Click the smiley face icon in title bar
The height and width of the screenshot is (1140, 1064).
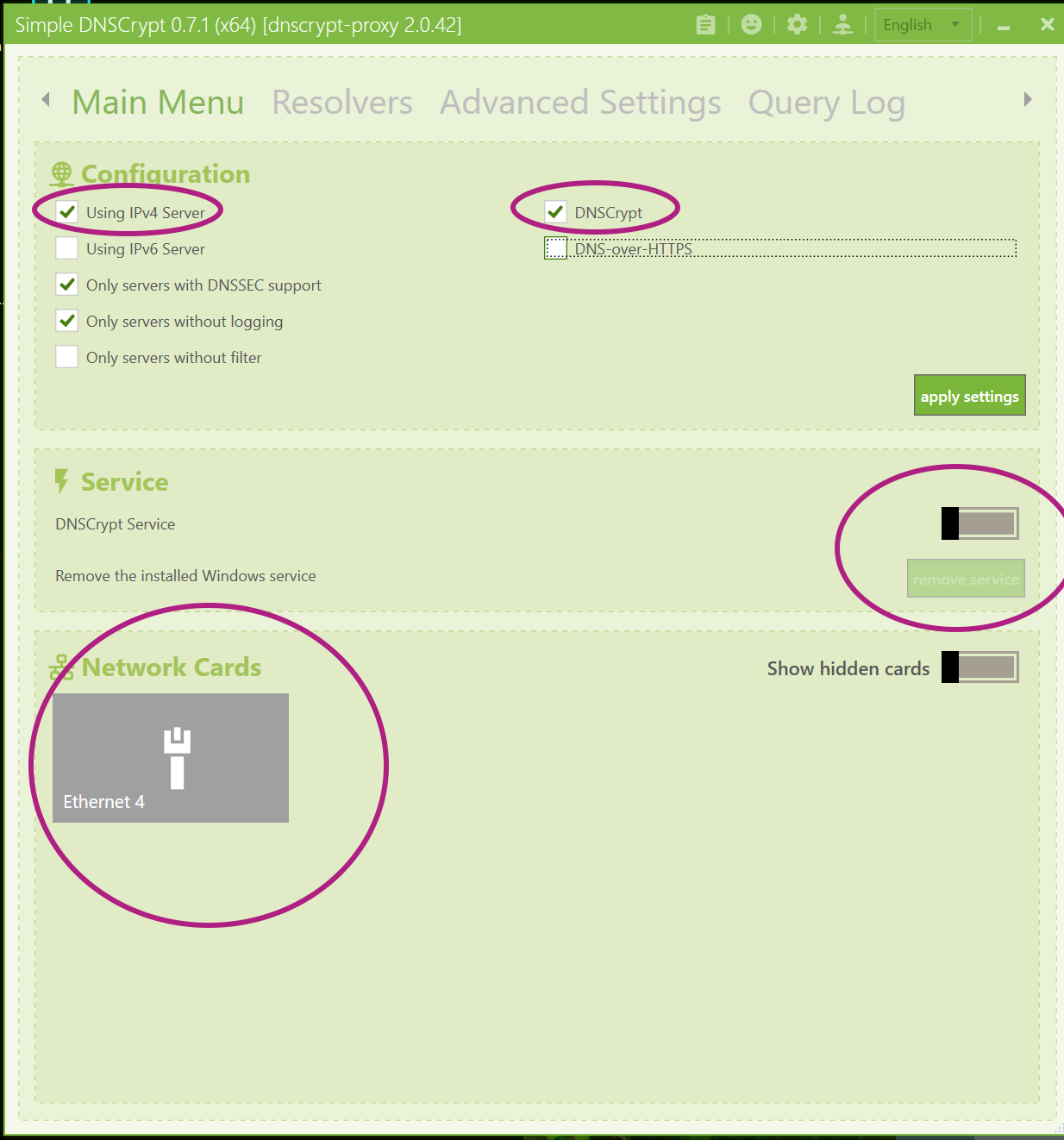tap(752, 24)
